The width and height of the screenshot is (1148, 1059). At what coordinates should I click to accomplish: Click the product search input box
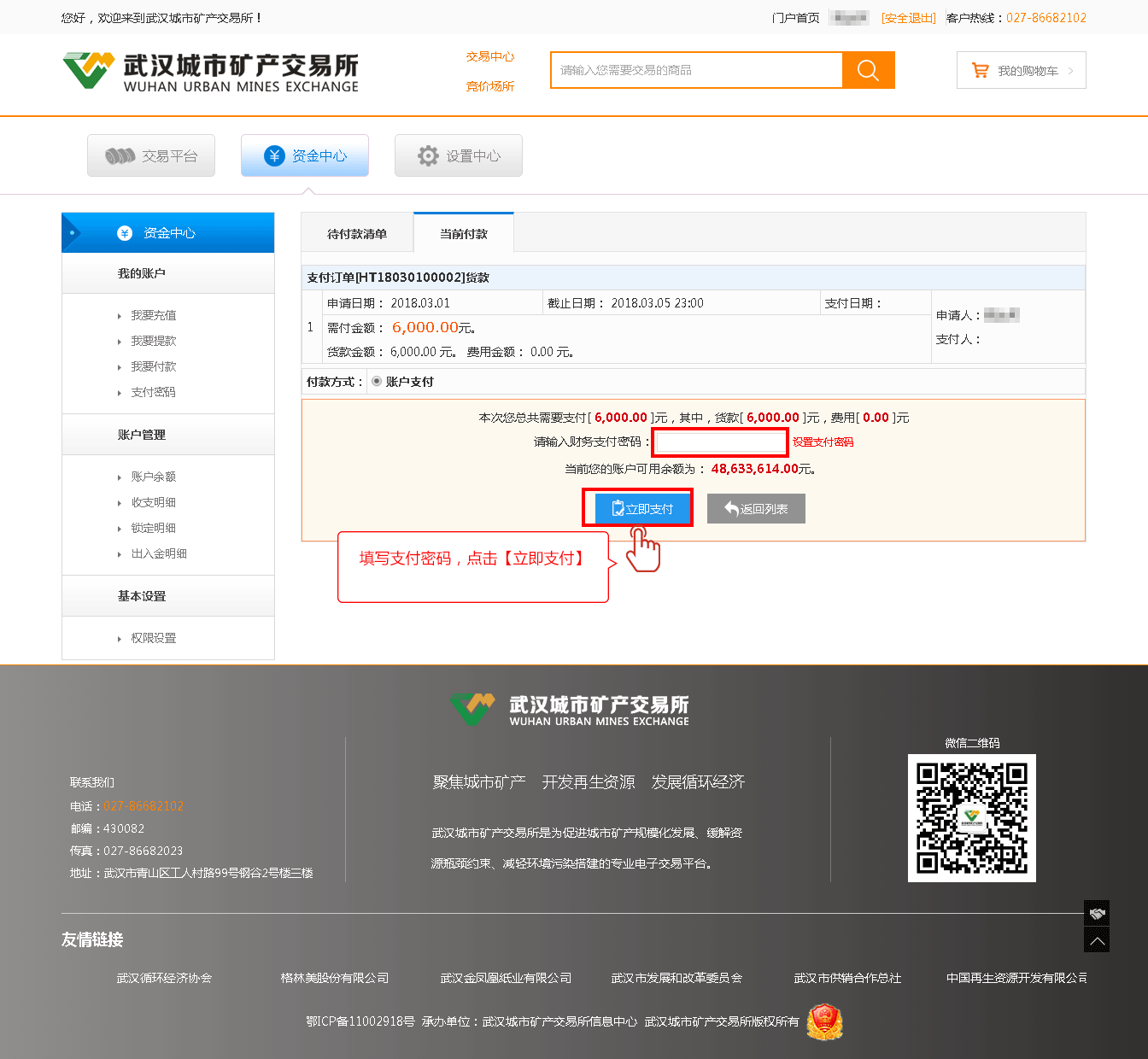click(696, 70)
